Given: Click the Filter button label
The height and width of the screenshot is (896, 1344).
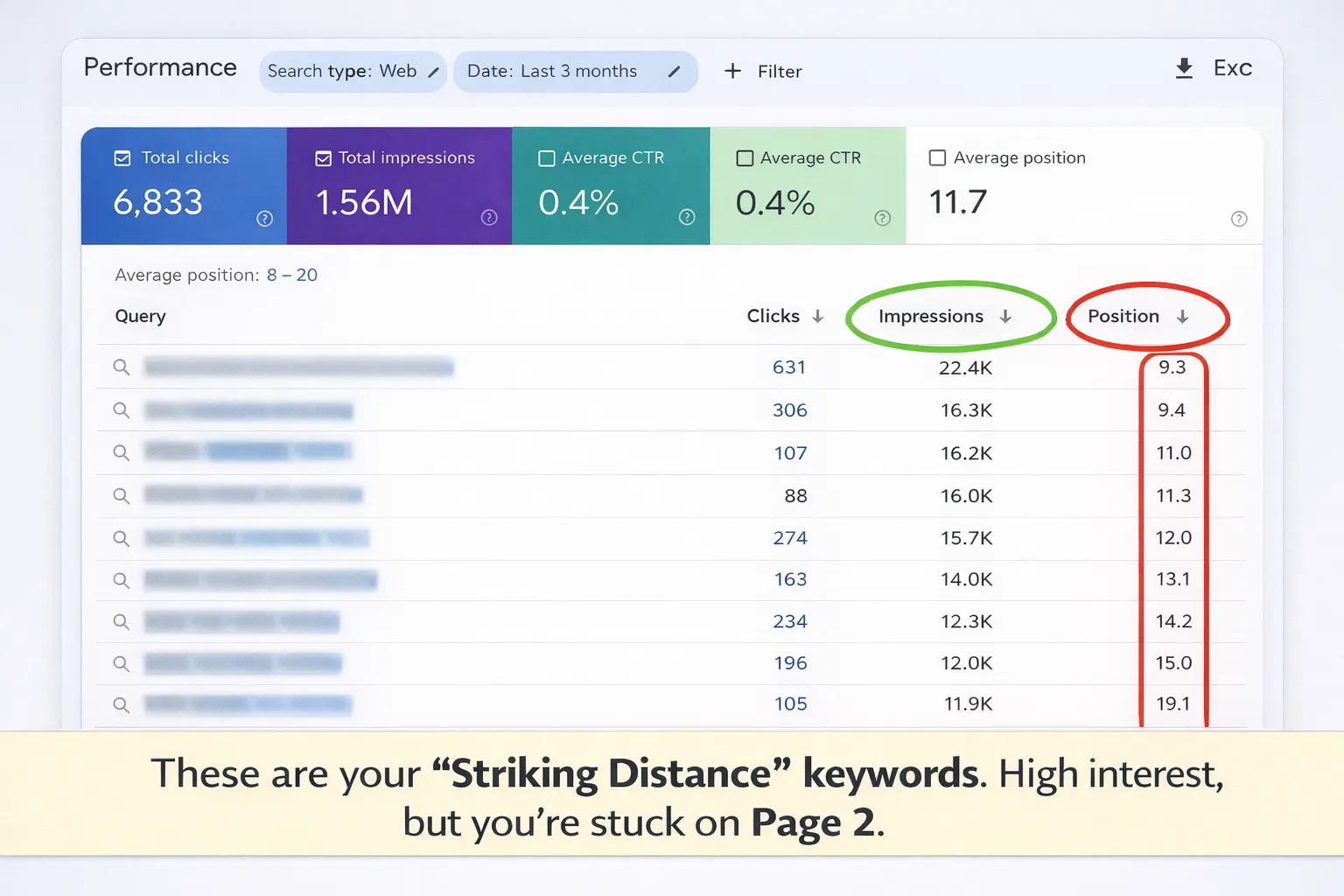Looking at the screenshot, I should (x=780, y=72).
